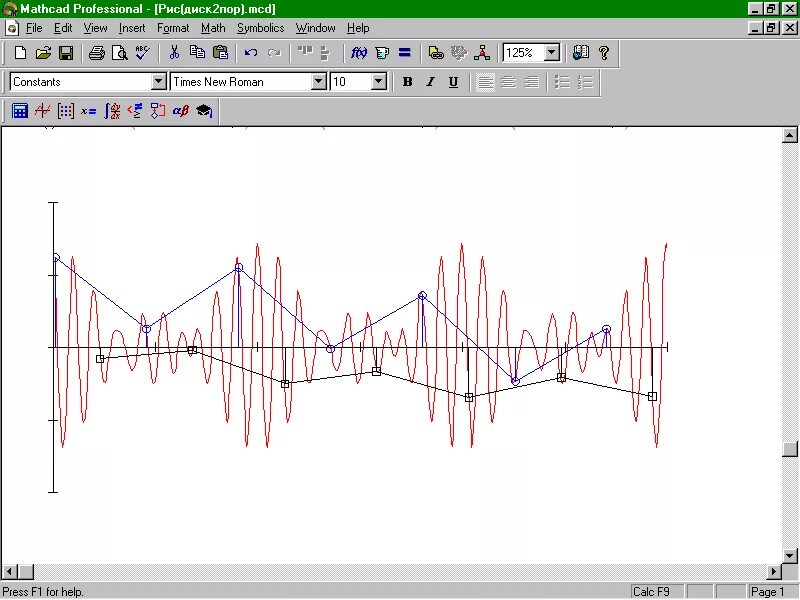Open Print Preview from the toolbar
800x600 pixels.
[x=119, y=53]
